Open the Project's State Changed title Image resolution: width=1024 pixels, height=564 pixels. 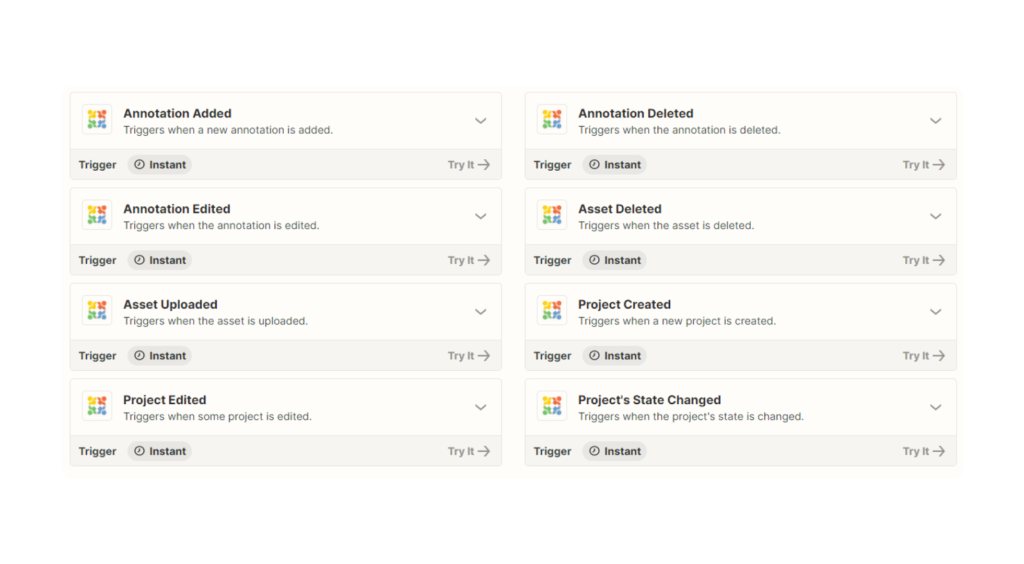649,400
